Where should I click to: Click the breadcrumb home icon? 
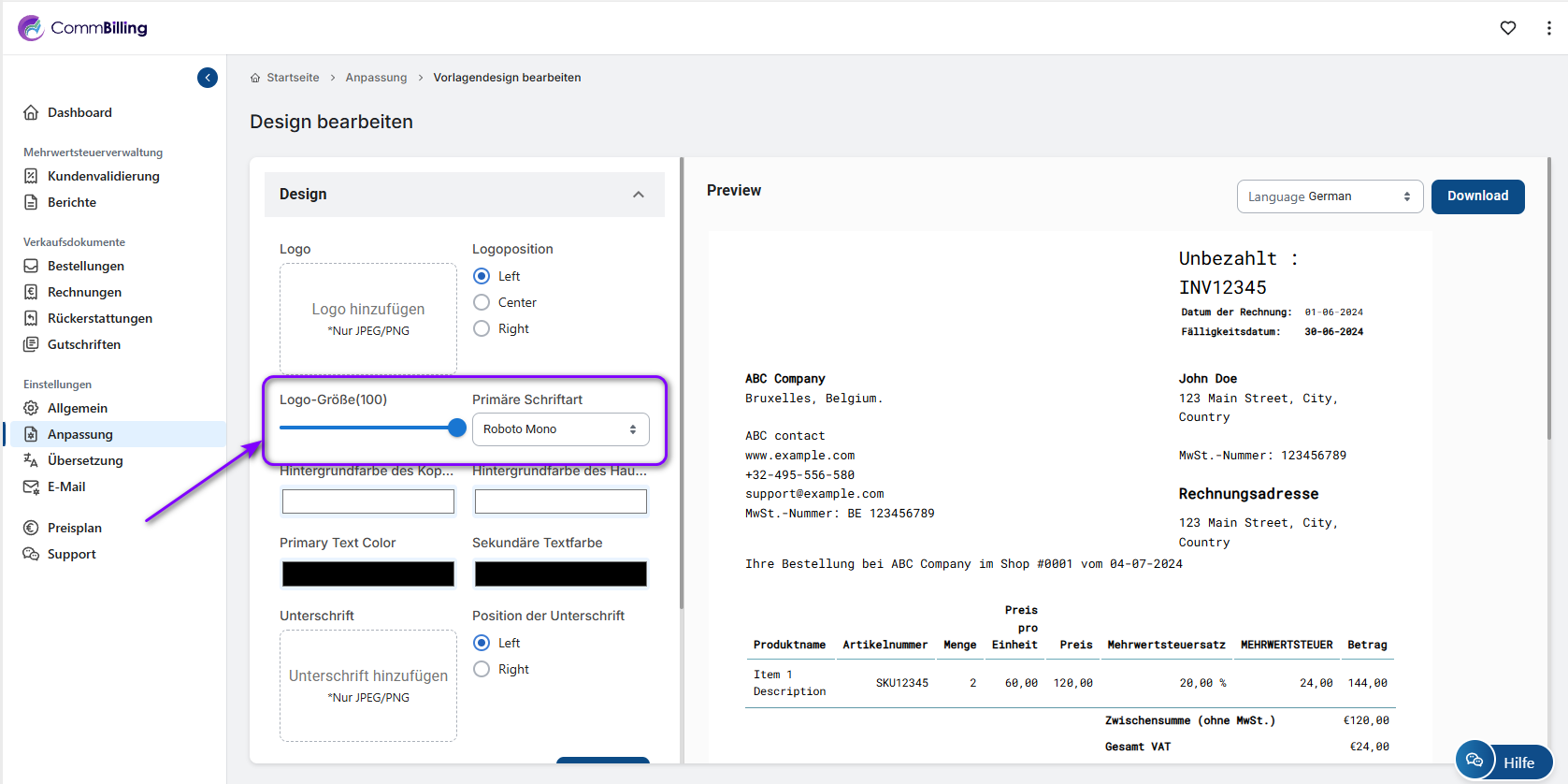pos(255,78)
